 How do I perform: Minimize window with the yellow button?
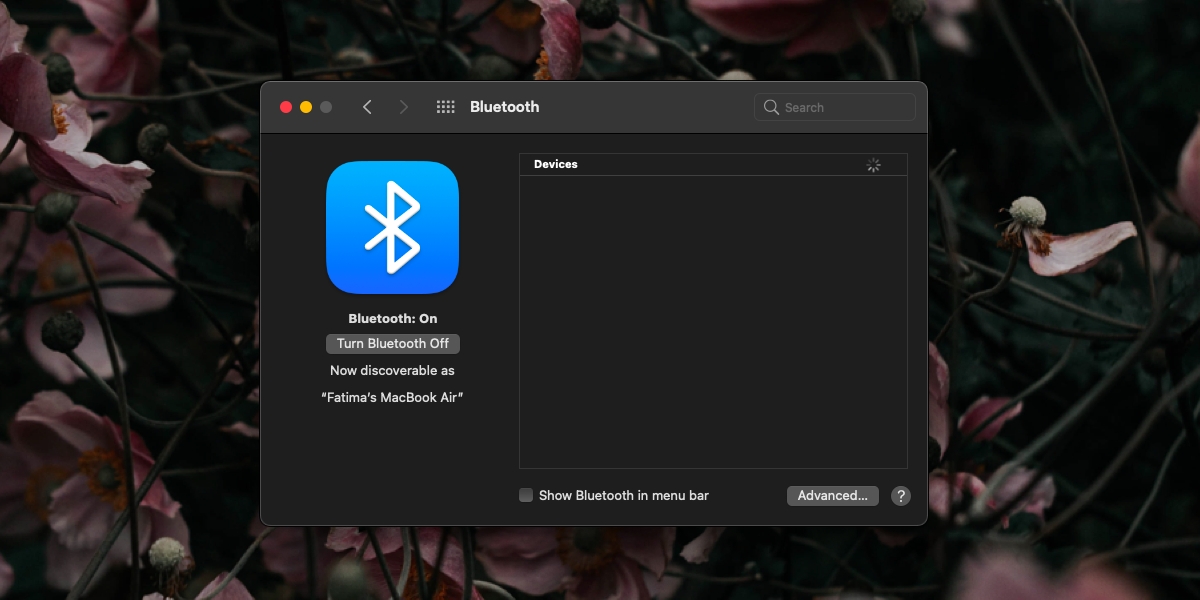click(x=306, y=107)
